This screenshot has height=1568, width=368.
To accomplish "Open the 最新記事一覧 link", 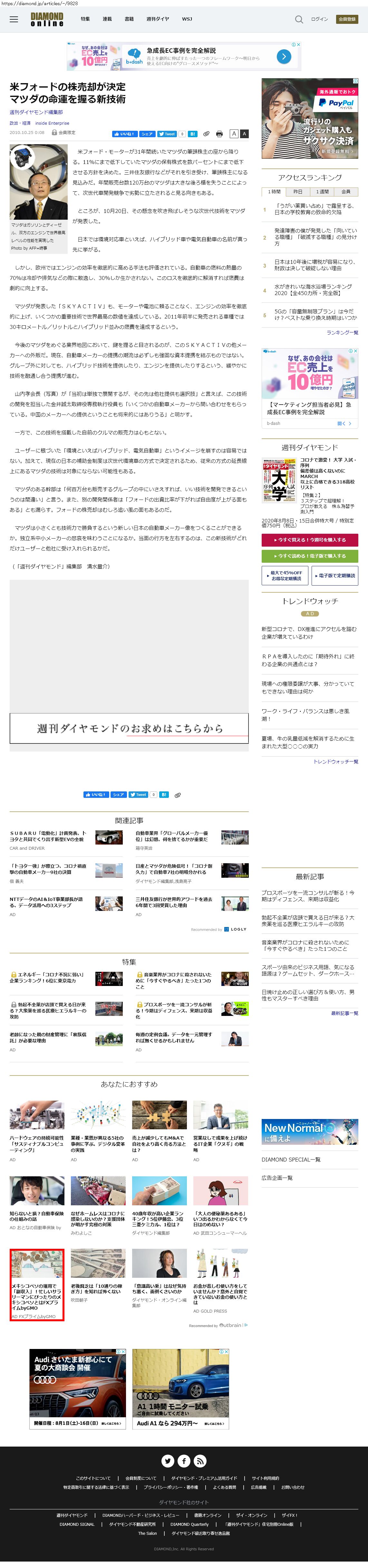I will [344, 1013].
